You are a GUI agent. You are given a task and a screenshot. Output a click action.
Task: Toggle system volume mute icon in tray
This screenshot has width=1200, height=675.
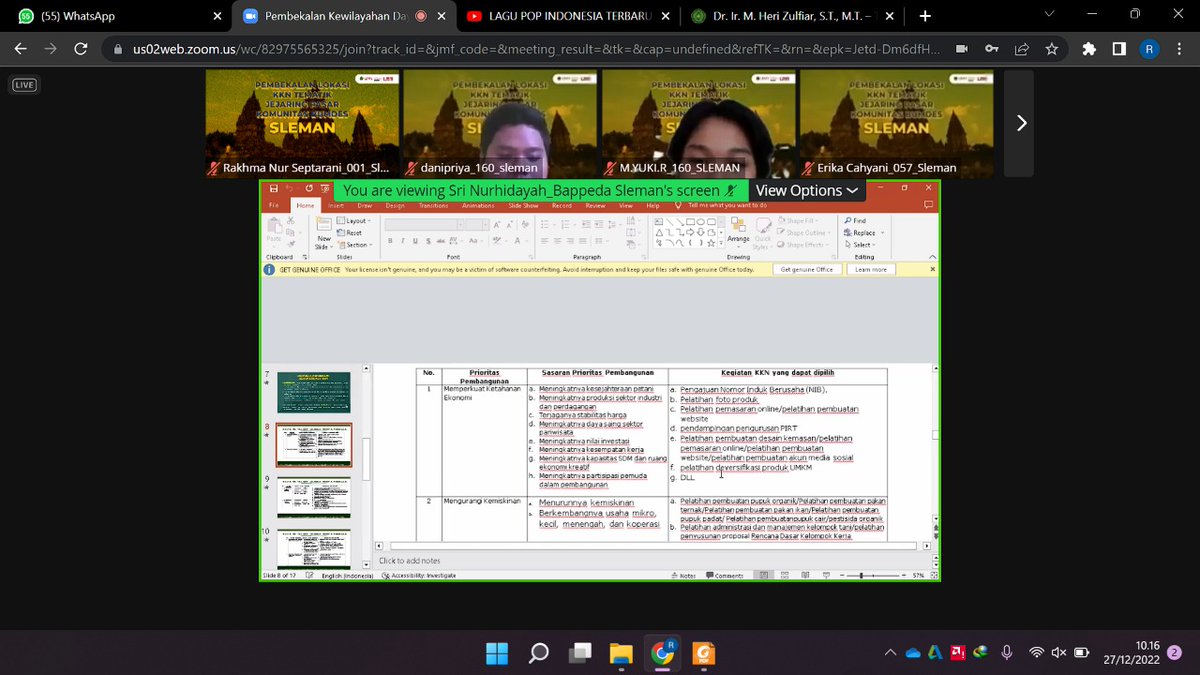1059,653
